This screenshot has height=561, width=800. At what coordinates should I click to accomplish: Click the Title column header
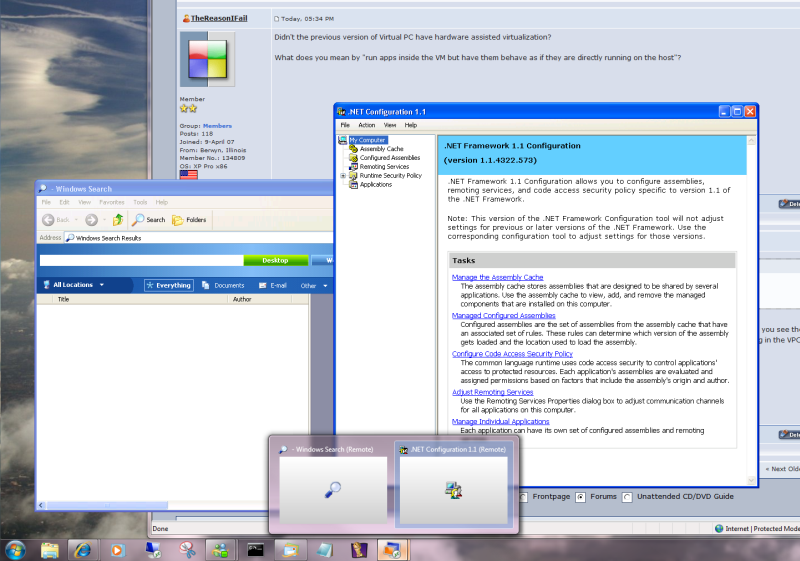pyautogui.click(x=139, y=299)
